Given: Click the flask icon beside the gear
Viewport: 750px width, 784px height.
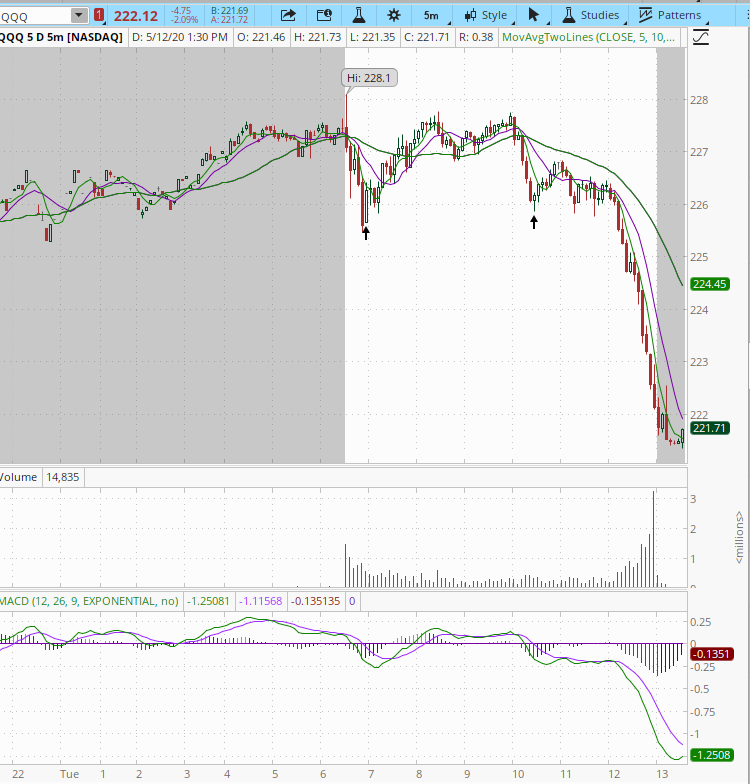Looking at the screenshot, I should pos(358,15).
